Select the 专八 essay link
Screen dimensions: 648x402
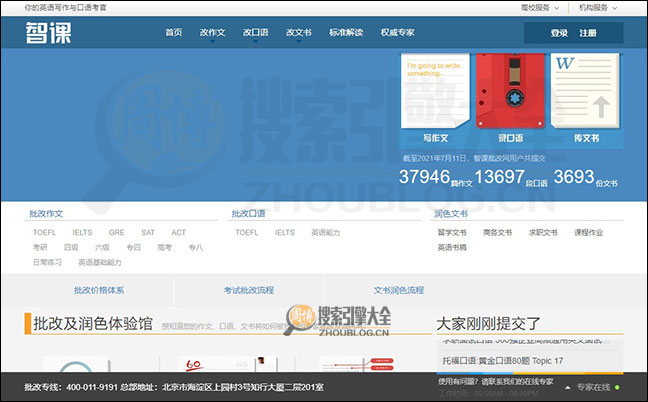click(x=195, y=247)
